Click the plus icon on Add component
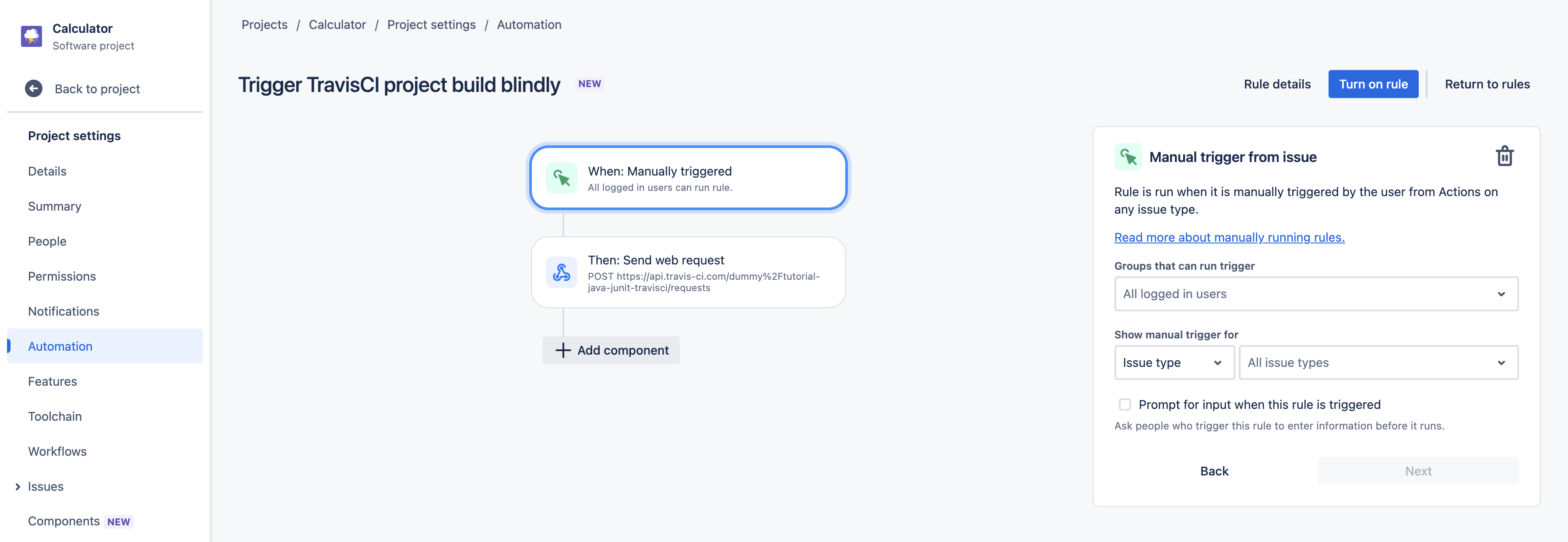 pyautogui.click(x=563, y=350)
